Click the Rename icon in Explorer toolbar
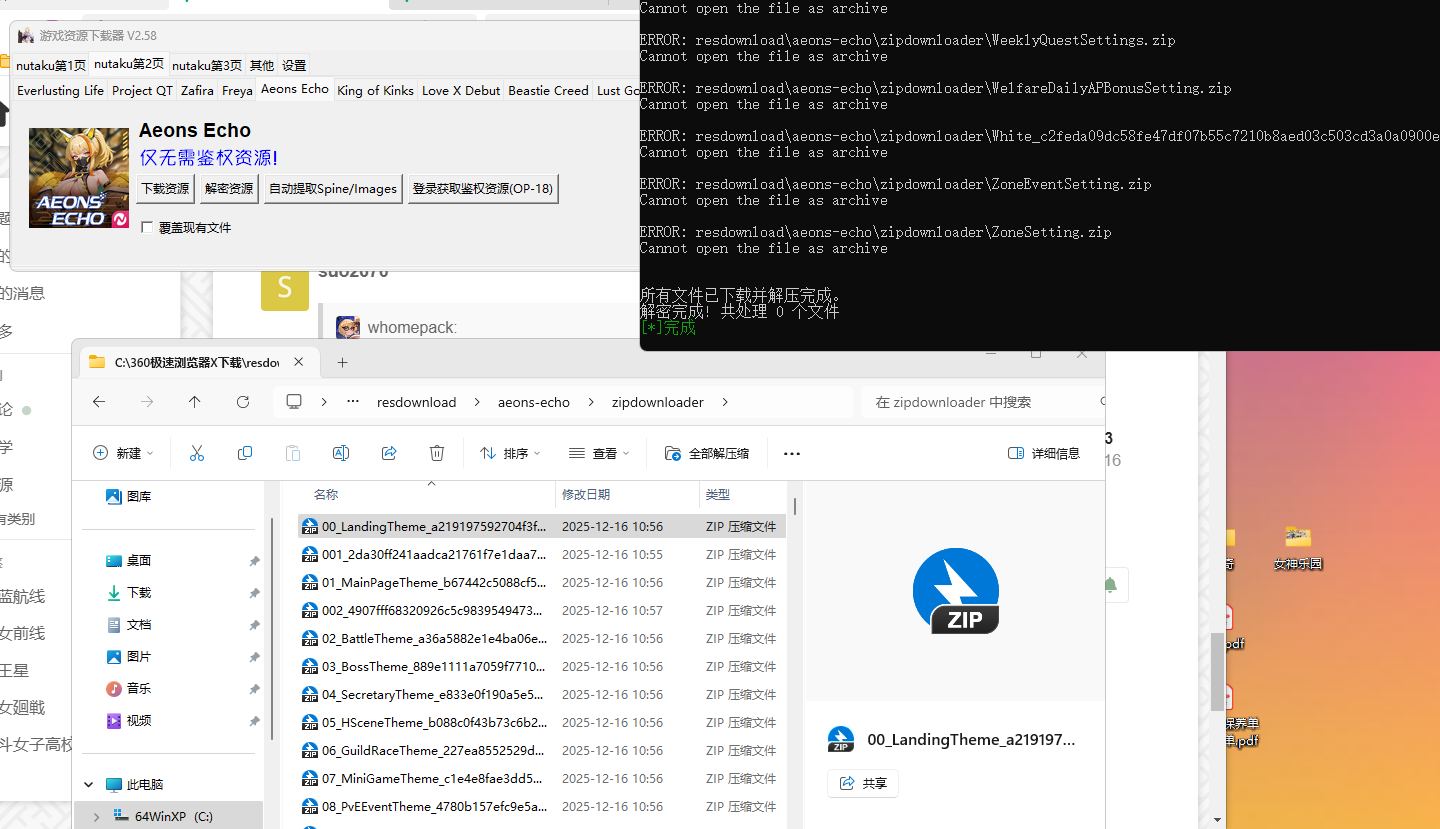Screen dimensions: 1440x829 pyautogui.click(x=341, y=453)
